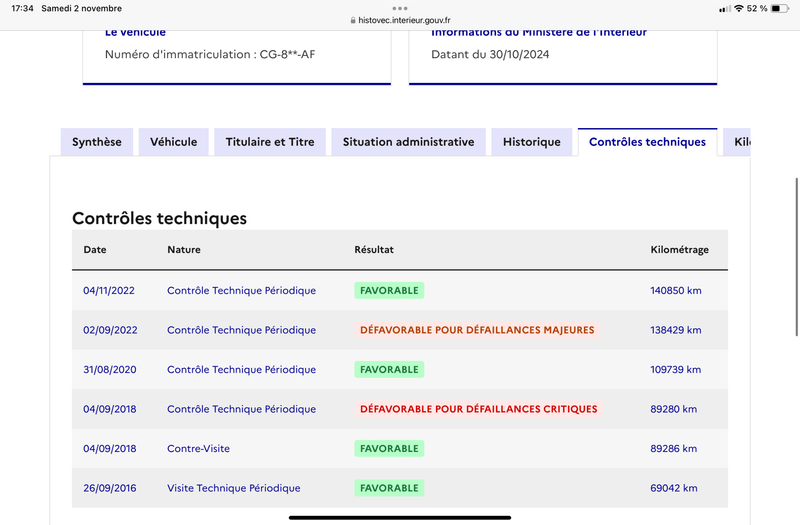Tap the battery icon in status bar
Viewport: 800px width, 525px height.
pyautogui.click(x=780, y=8)
